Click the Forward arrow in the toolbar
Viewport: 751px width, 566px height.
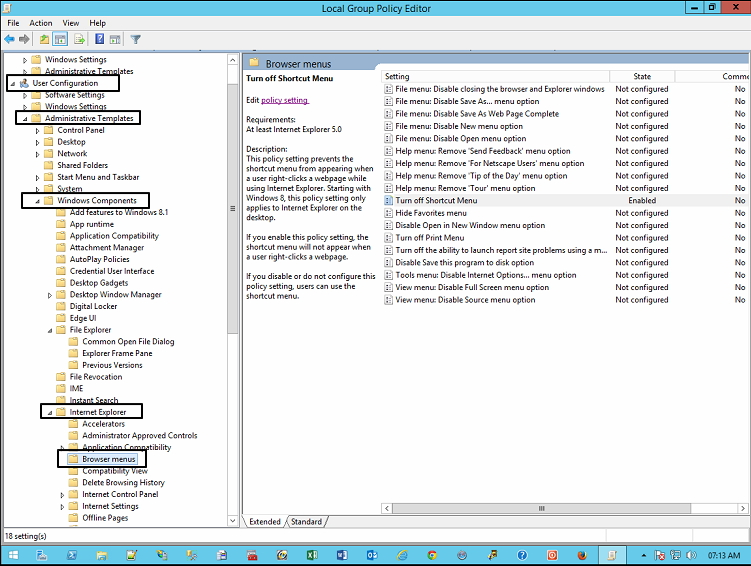coord(24,40)
